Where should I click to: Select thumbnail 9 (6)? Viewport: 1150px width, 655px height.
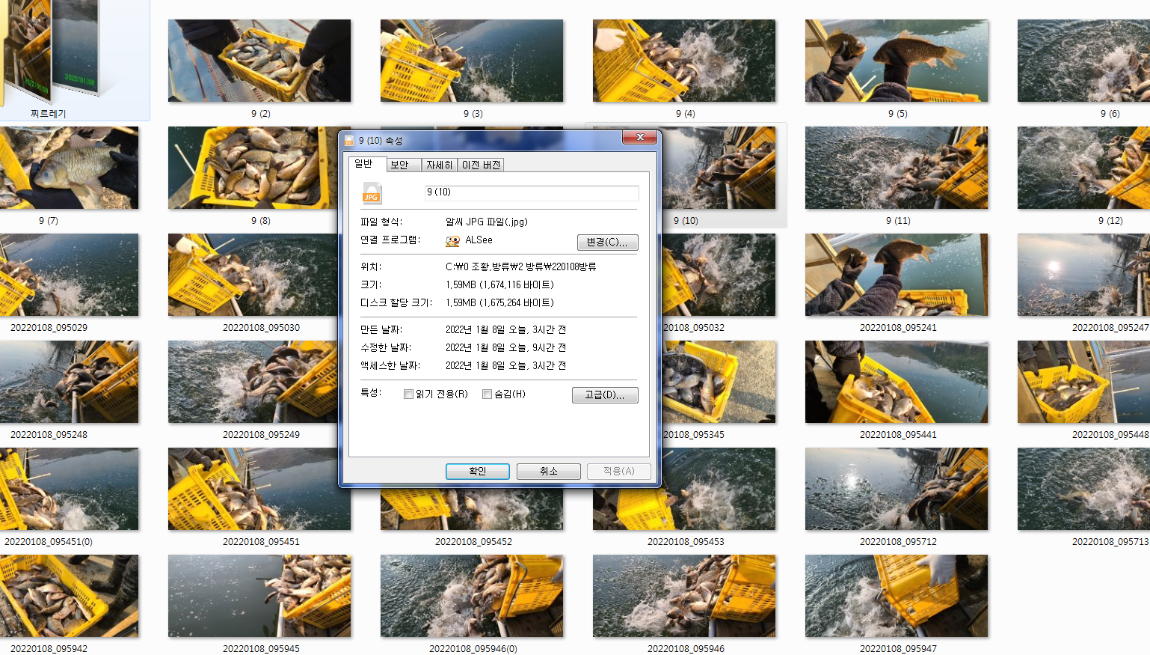click(1084, 61)
